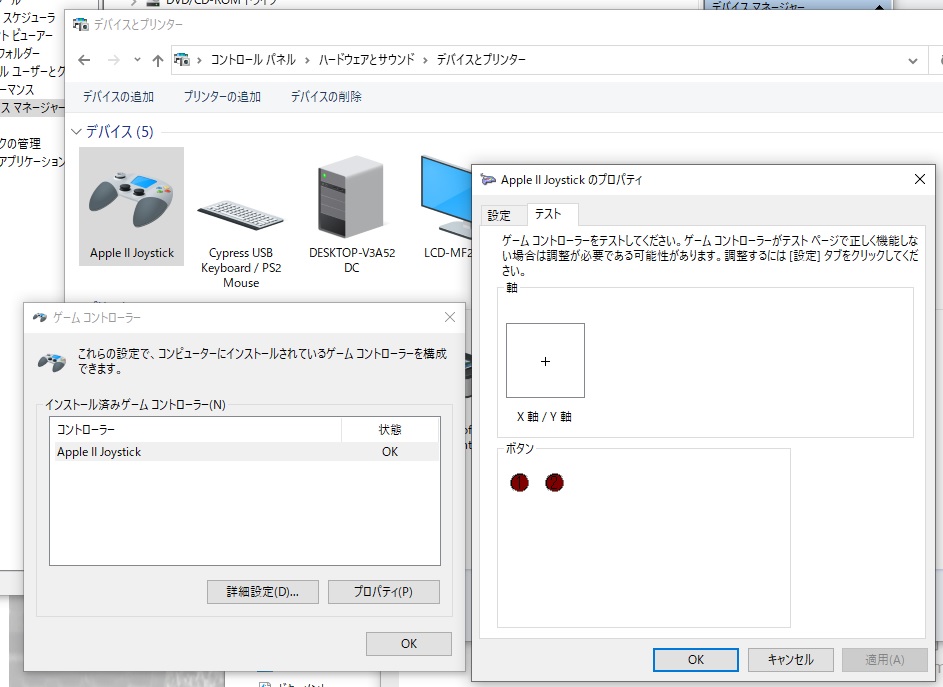Go forward in Devices and Printers window
Viewport: 943px width, 687px height.
pyautogui.click(x=113, y=60)
